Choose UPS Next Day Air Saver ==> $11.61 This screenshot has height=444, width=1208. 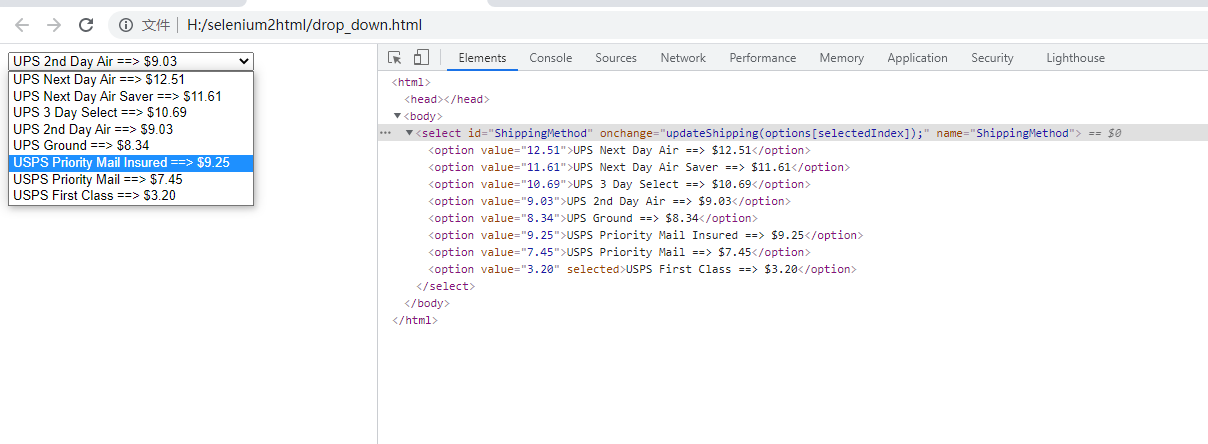[131, 96]
